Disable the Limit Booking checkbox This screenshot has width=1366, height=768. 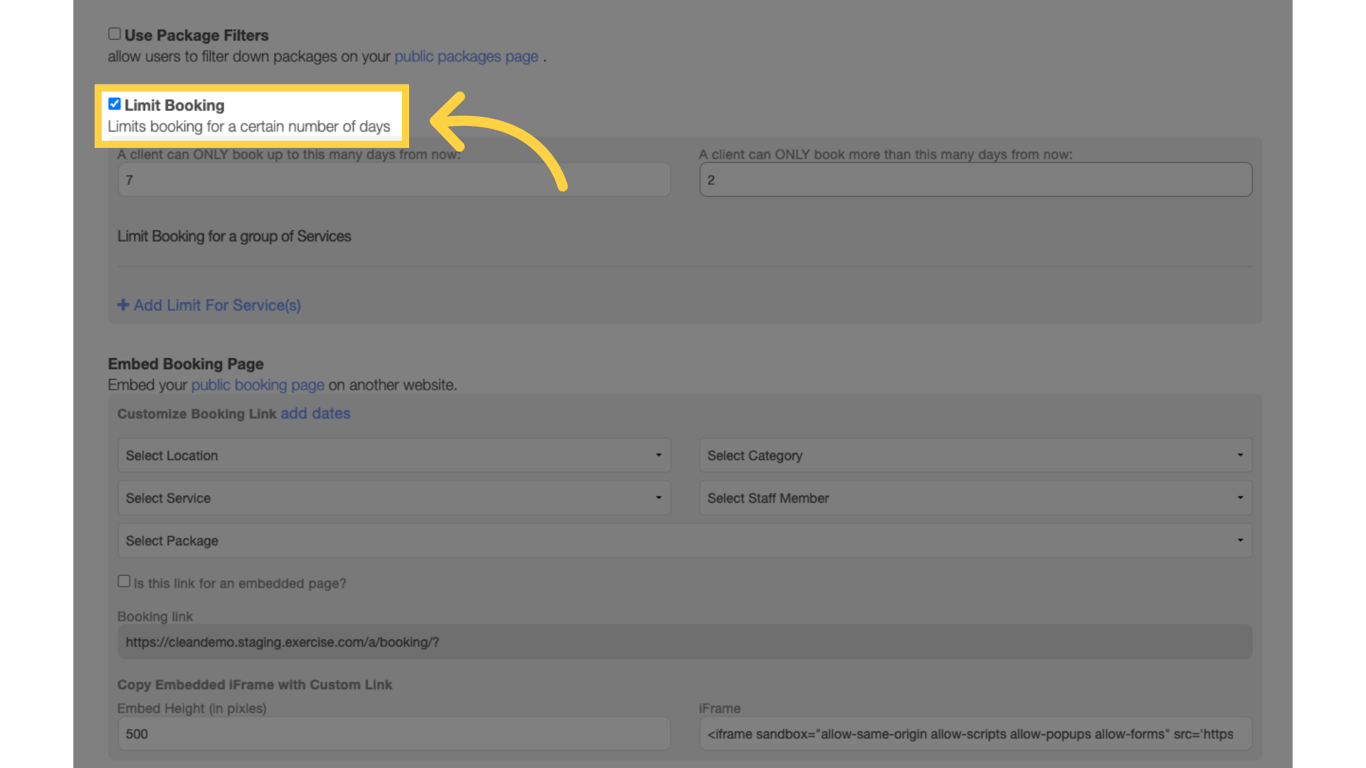click(114, 102)
